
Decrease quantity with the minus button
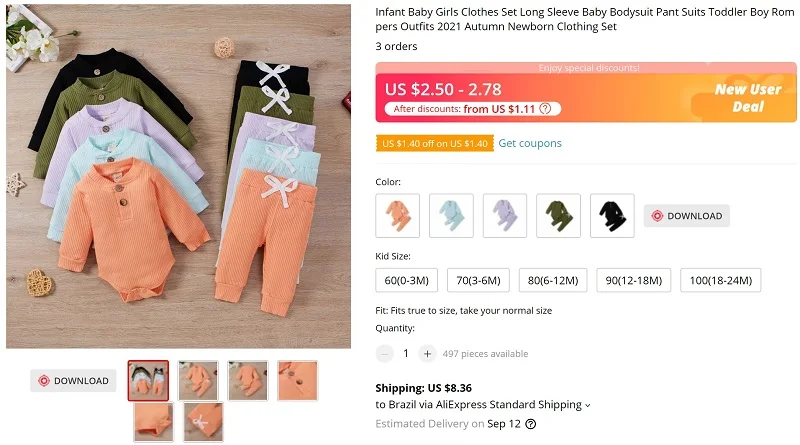385,354
